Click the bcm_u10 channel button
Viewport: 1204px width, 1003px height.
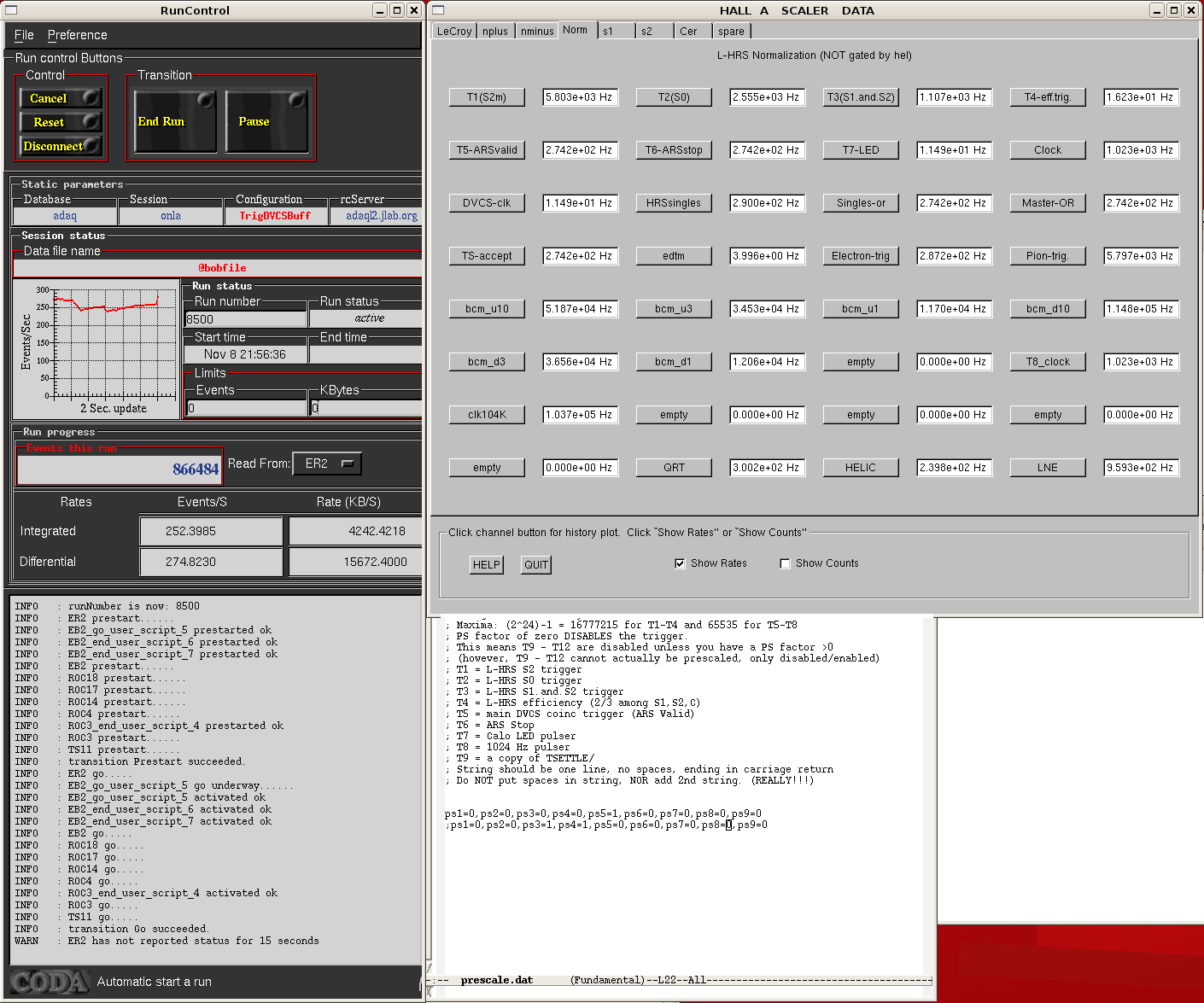click(487, 309)
